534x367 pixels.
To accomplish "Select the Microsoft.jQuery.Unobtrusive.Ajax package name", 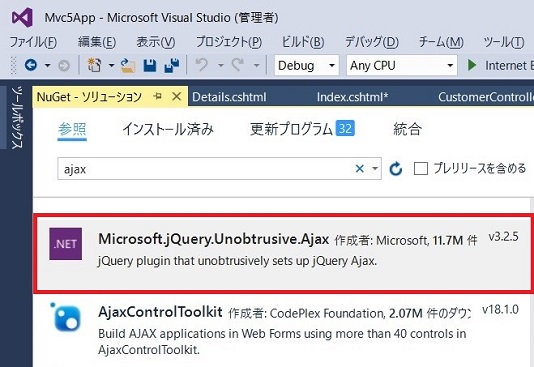I will [x=214, y=239].
